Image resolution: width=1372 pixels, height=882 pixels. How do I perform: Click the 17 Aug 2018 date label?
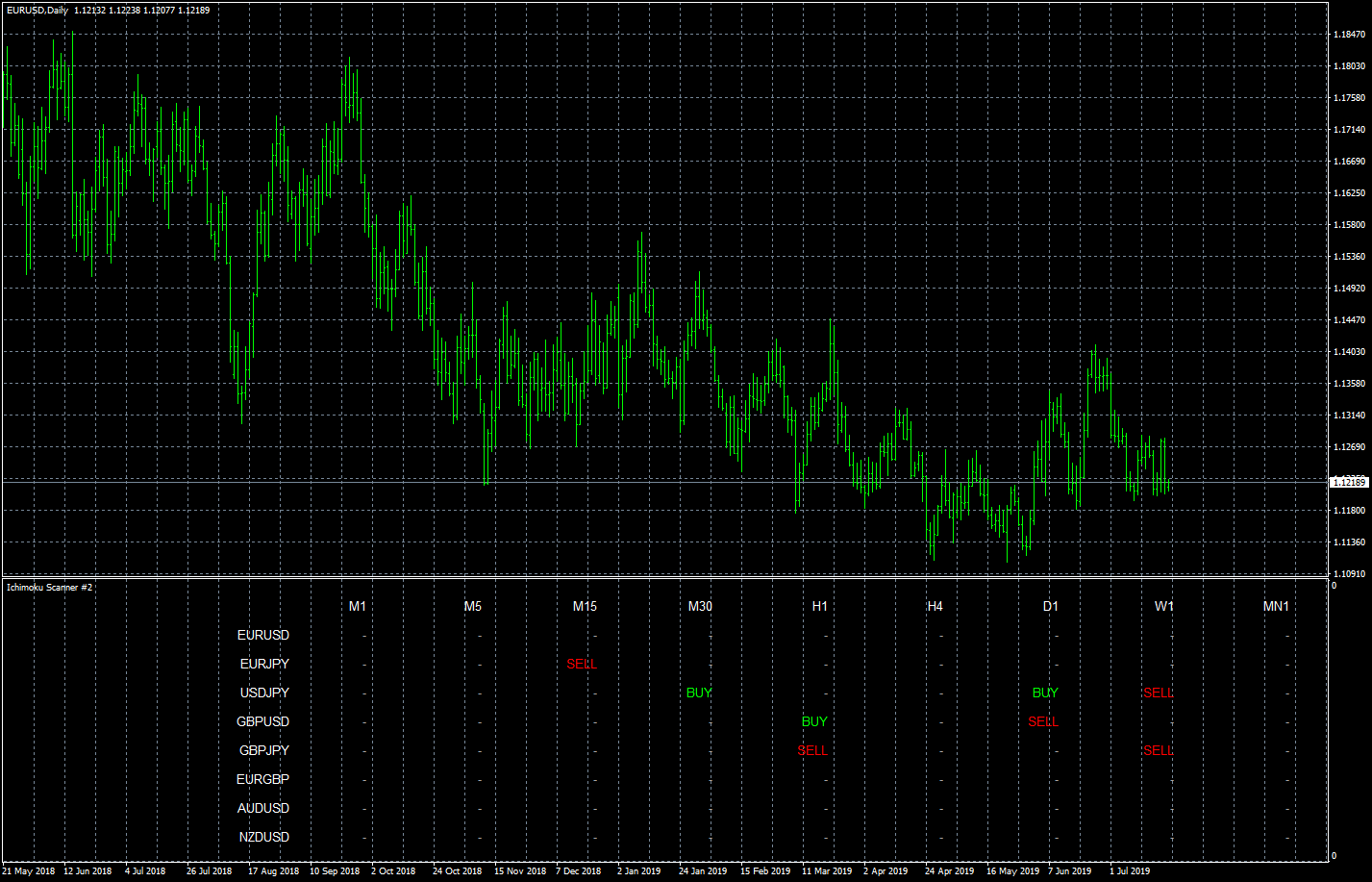[273, 871]
